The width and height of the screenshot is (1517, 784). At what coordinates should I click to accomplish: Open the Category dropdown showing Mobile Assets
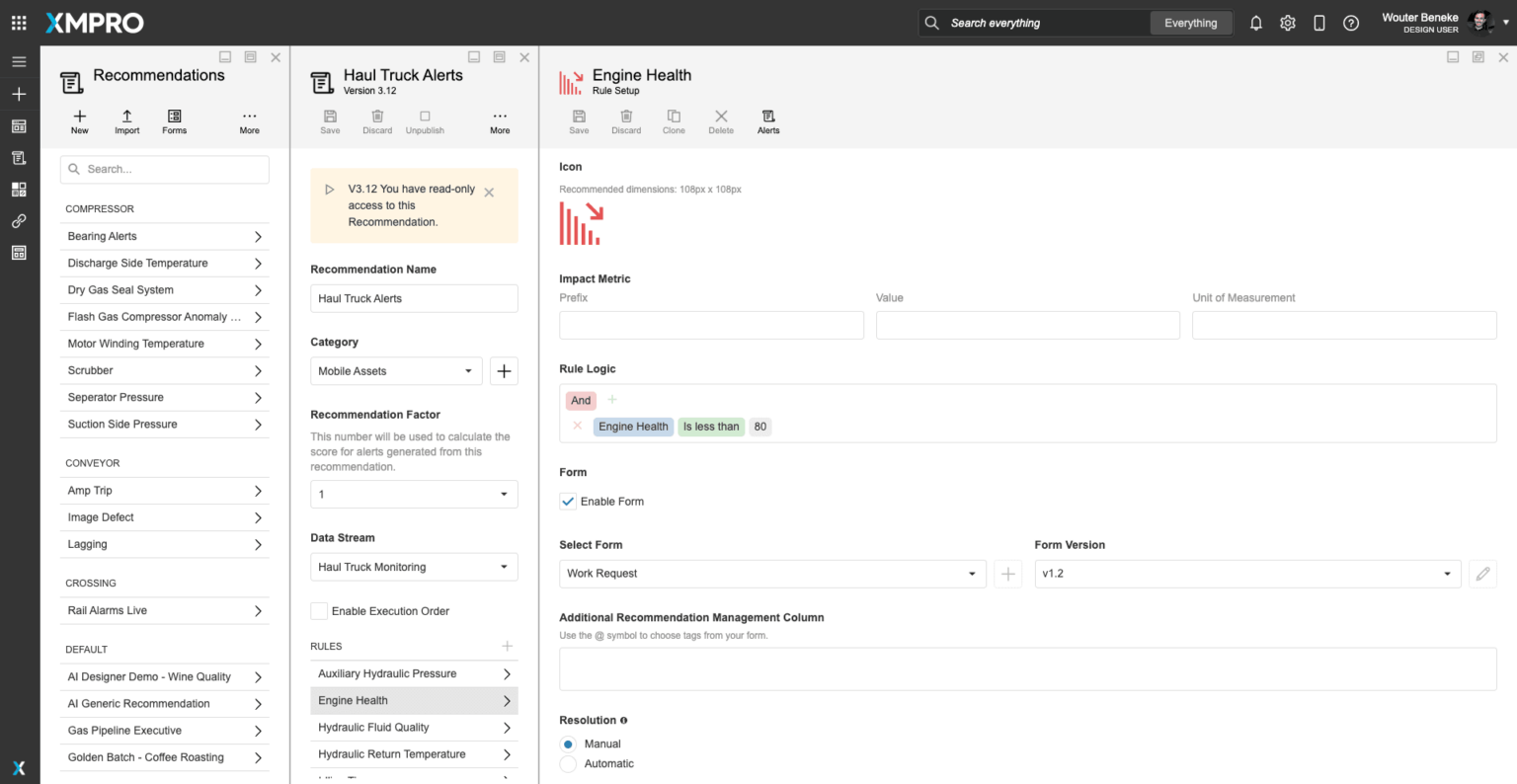coord(396,371)
